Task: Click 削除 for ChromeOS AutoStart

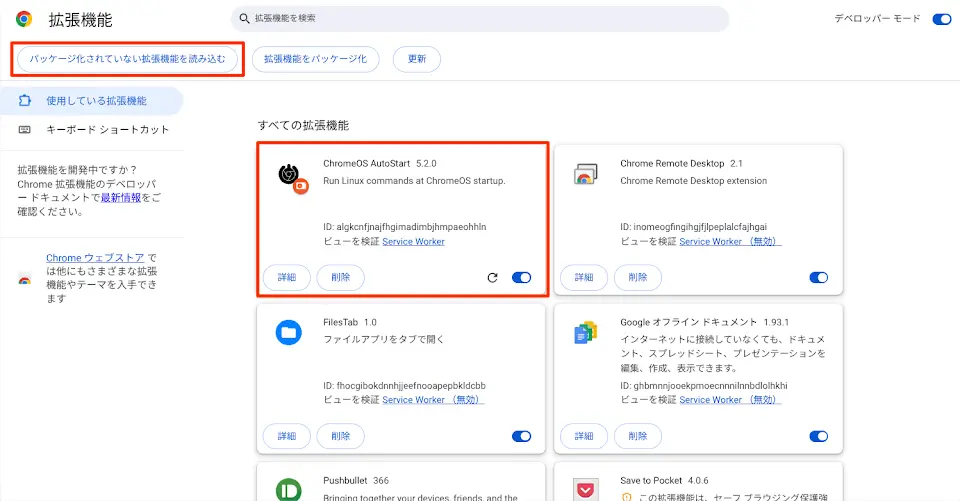Action: [340, 277]
